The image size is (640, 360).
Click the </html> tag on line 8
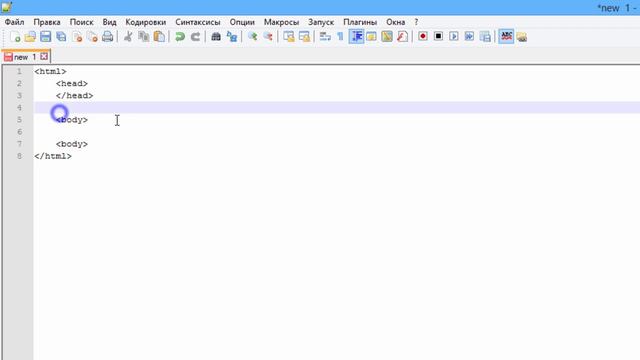(x=53, y=156)
